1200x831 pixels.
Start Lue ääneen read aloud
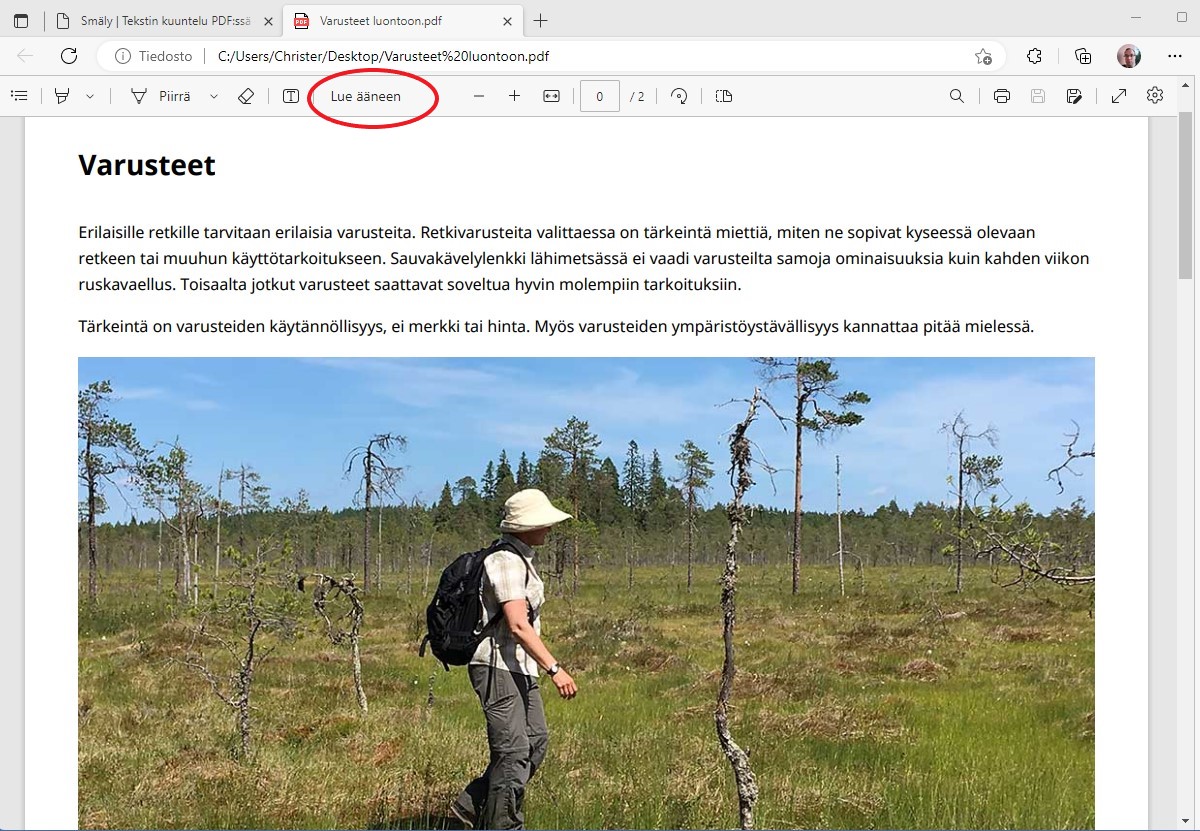366,96
